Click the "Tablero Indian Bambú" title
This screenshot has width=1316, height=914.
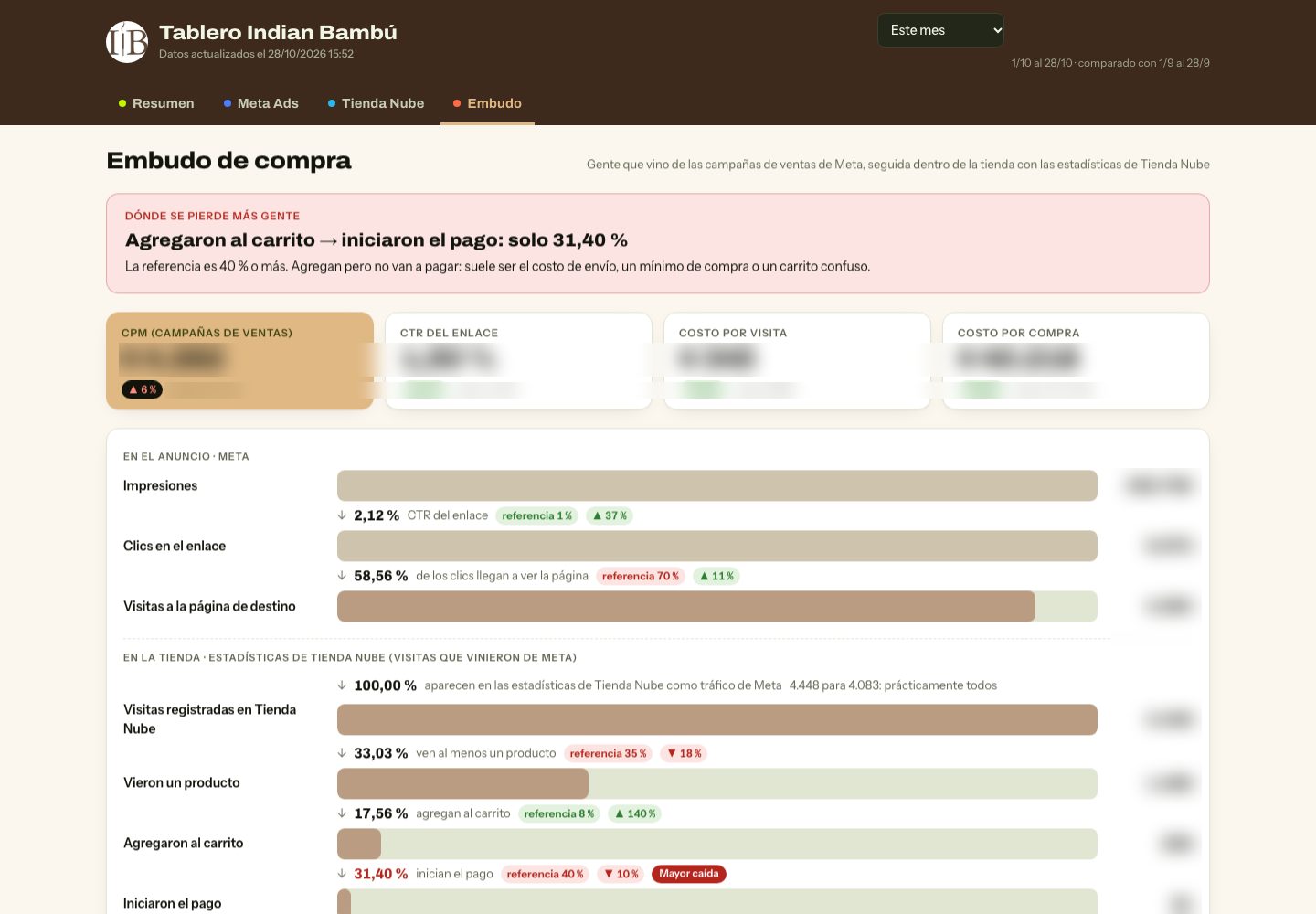(x=278, y=32)
